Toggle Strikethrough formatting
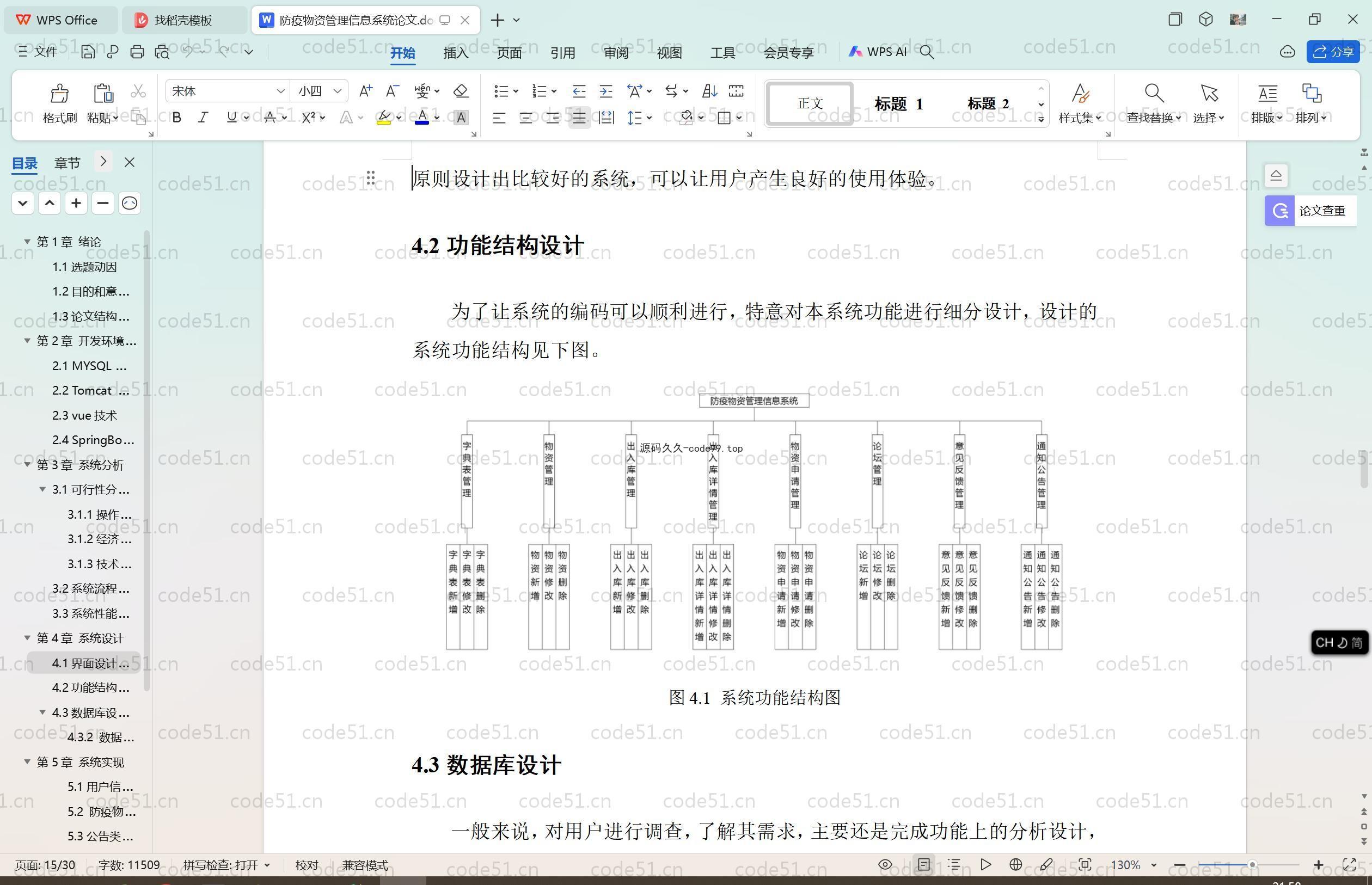Viewport: 1372px width, 885px height. click(269, 118)
